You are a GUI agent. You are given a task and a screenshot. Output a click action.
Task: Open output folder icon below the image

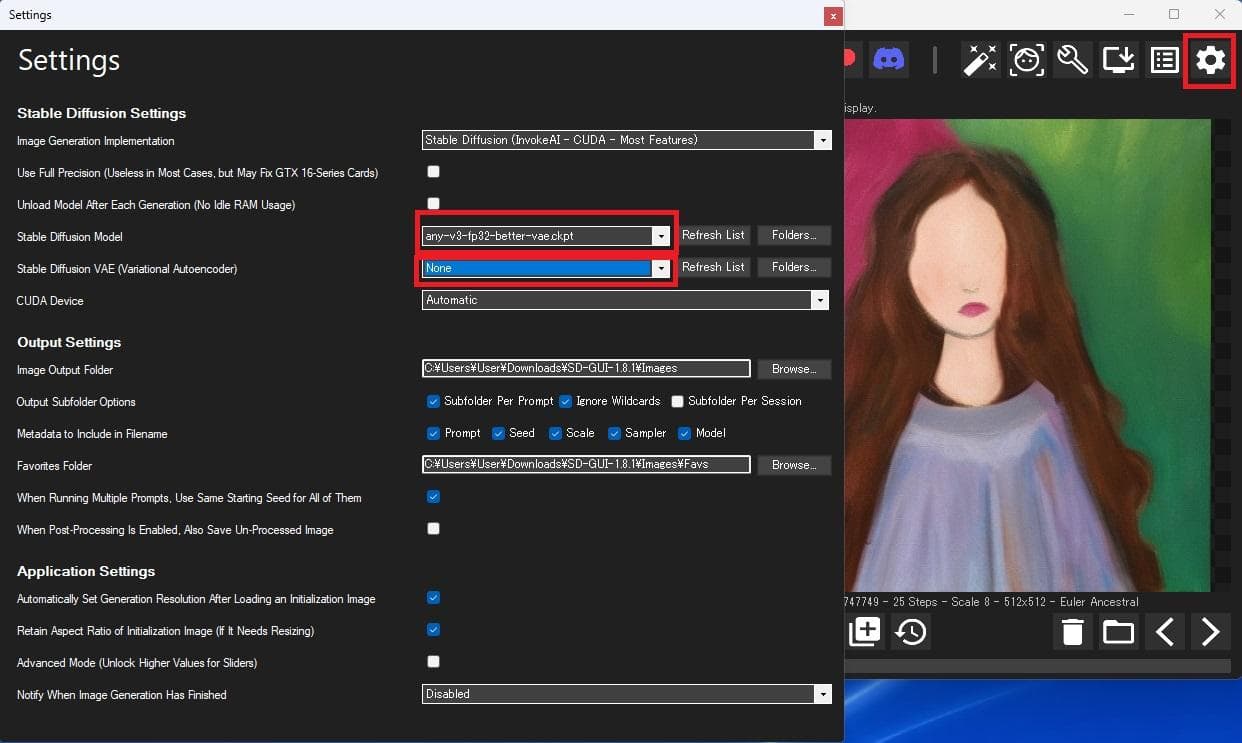click(x=1118, y=632)
